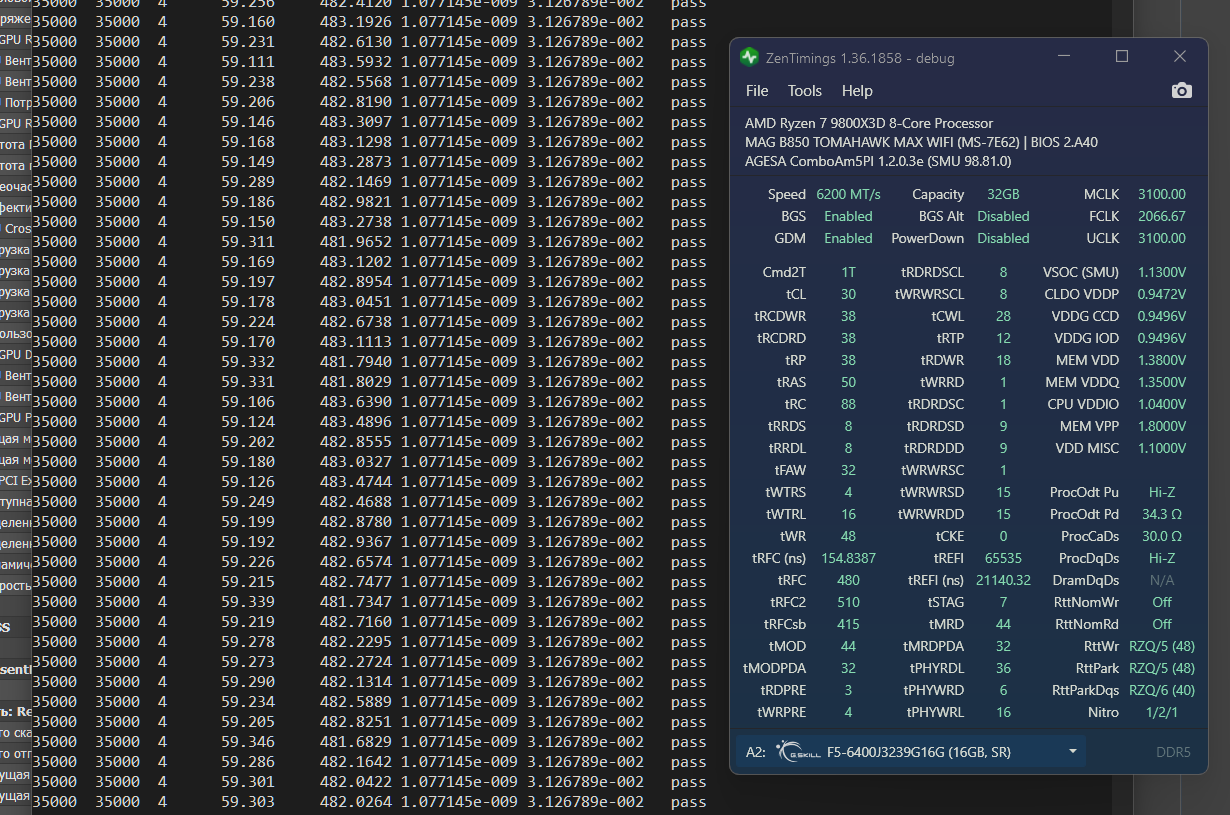Click 481.6829 in the console output
The width and height of the screenshot is (1230, 815).
356,742
